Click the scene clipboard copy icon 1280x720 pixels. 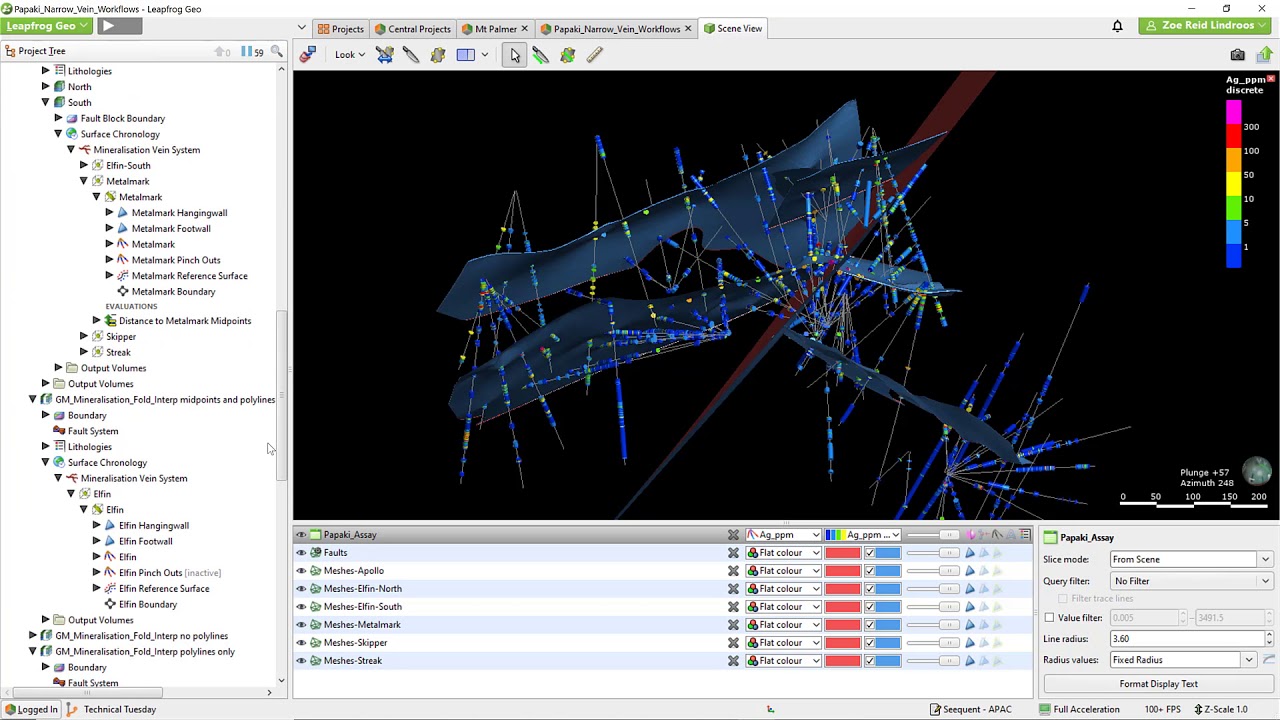(308, 55)
